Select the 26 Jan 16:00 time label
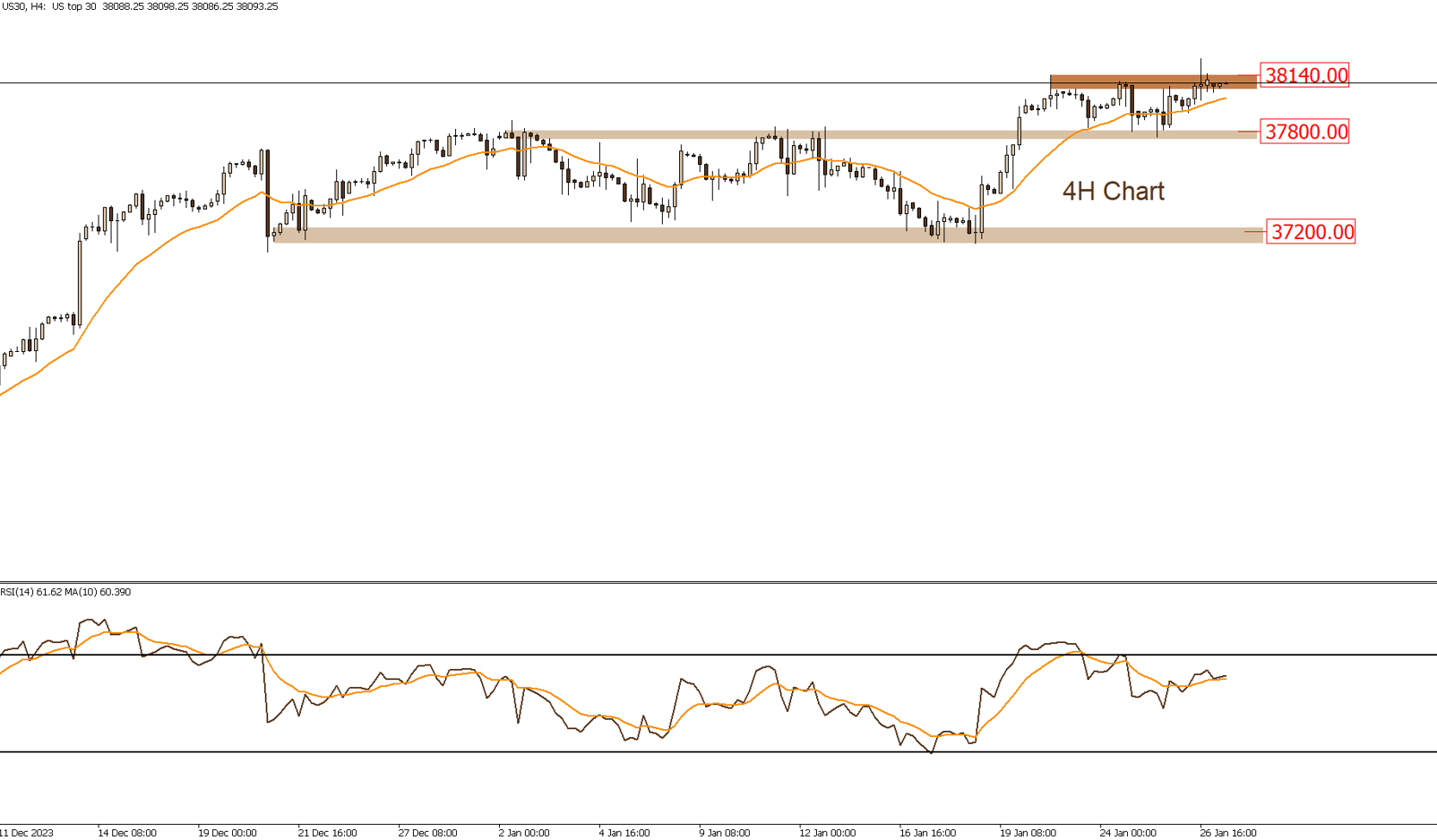The image size is (1437, 840). pyautogui.click(x=1228, y=833)
